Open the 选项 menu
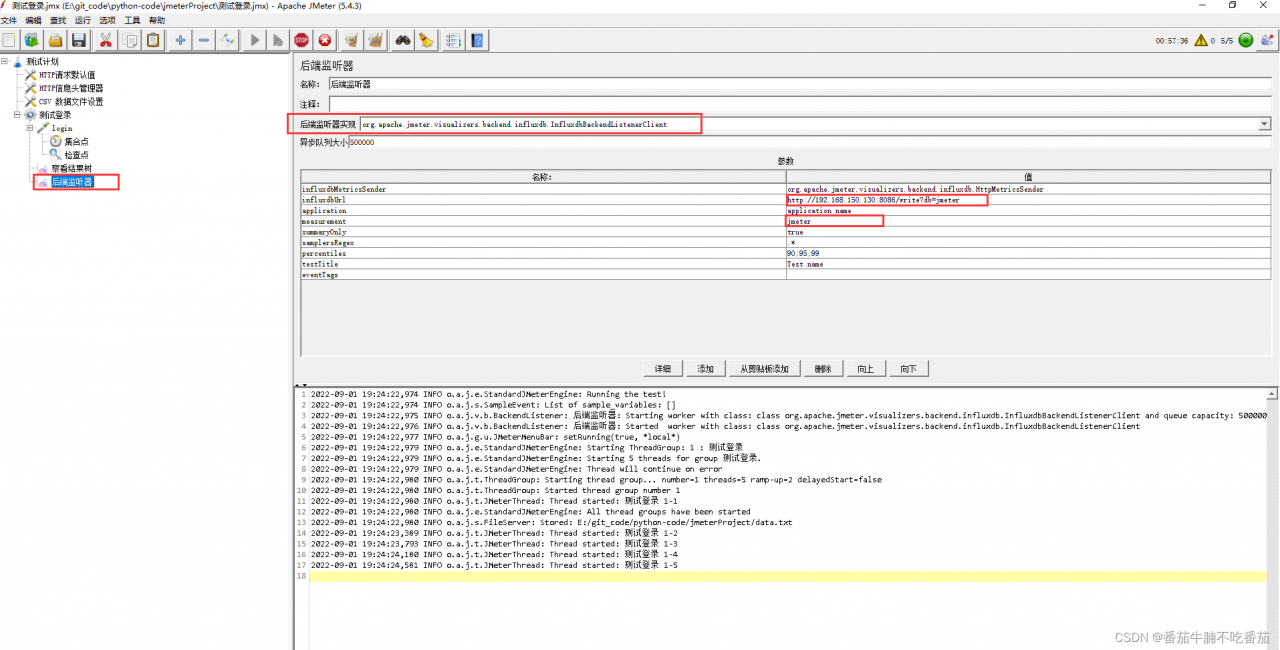Screen dimensions: 1280x650 click(x=108, y=21)
